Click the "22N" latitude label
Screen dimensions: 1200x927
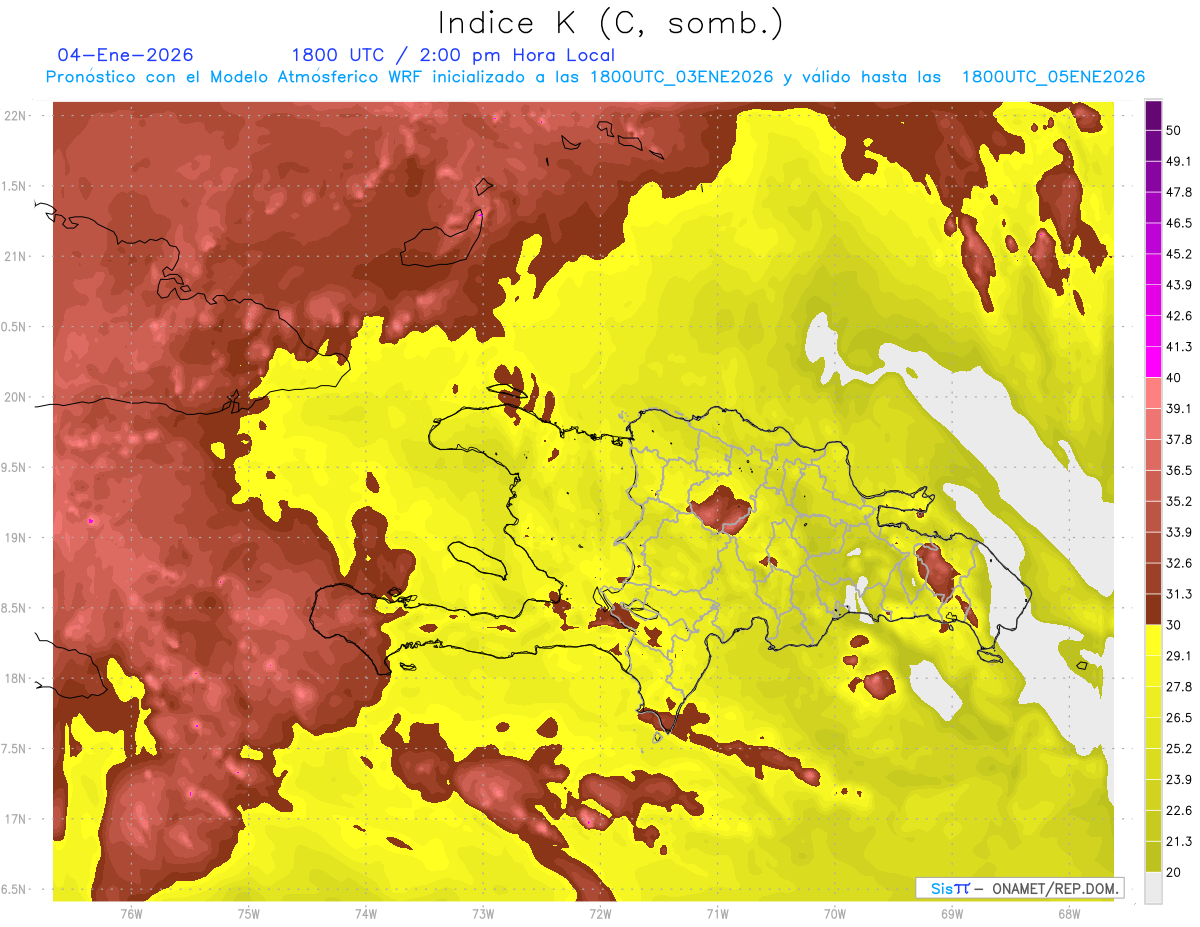pyautogui.click(x=15, y=116)
